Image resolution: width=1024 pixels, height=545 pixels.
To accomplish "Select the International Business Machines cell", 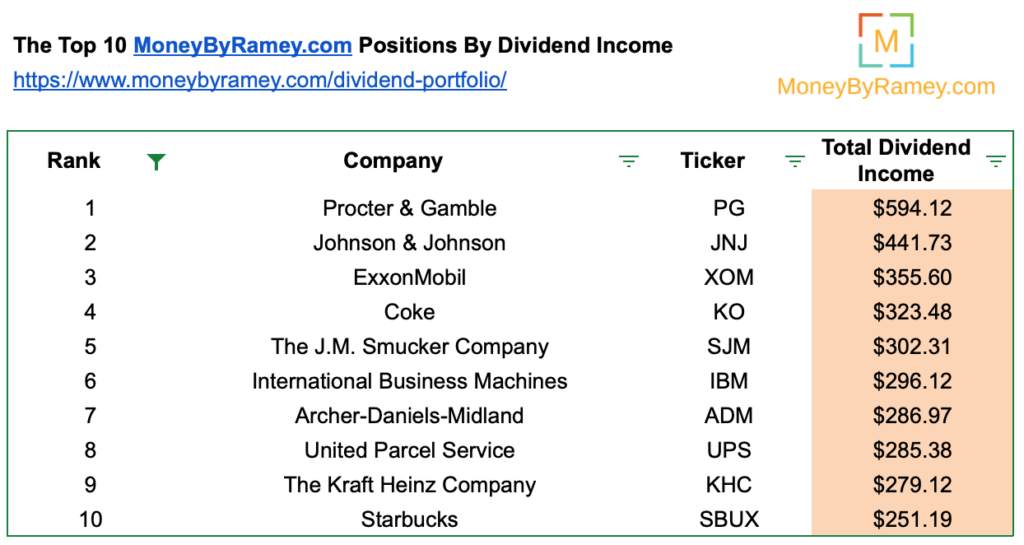I will [x=409, y=381].
